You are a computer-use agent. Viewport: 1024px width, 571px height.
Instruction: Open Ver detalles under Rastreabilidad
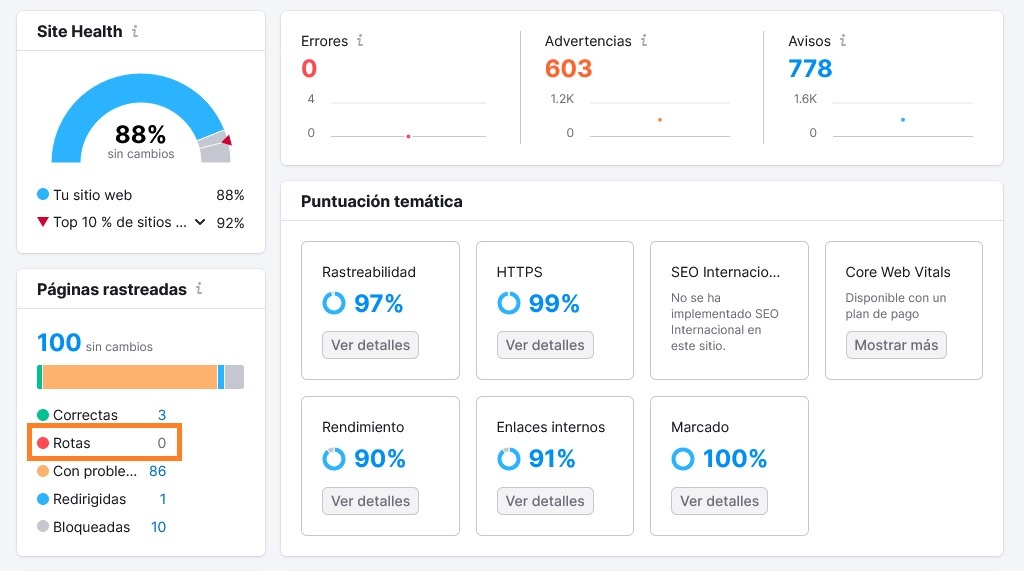[370, 345]
